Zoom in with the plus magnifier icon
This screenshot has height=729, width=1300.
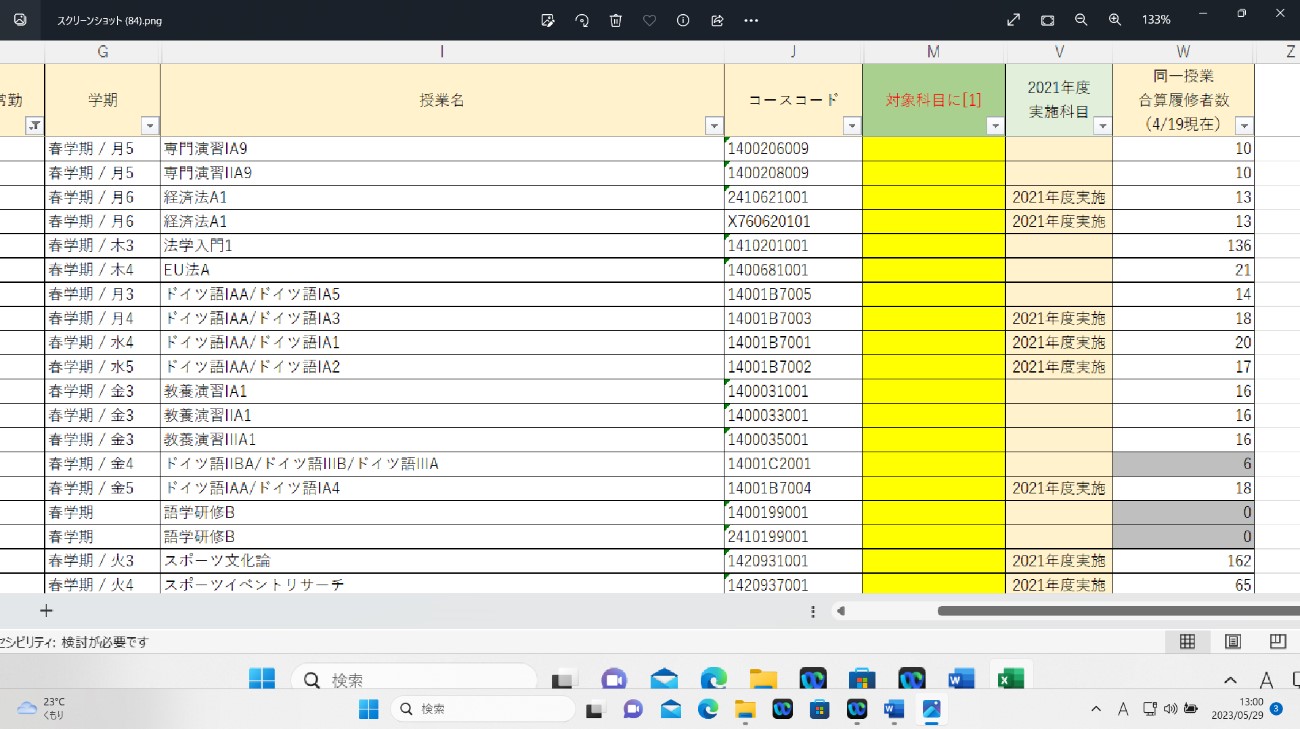coord(1115,20)
